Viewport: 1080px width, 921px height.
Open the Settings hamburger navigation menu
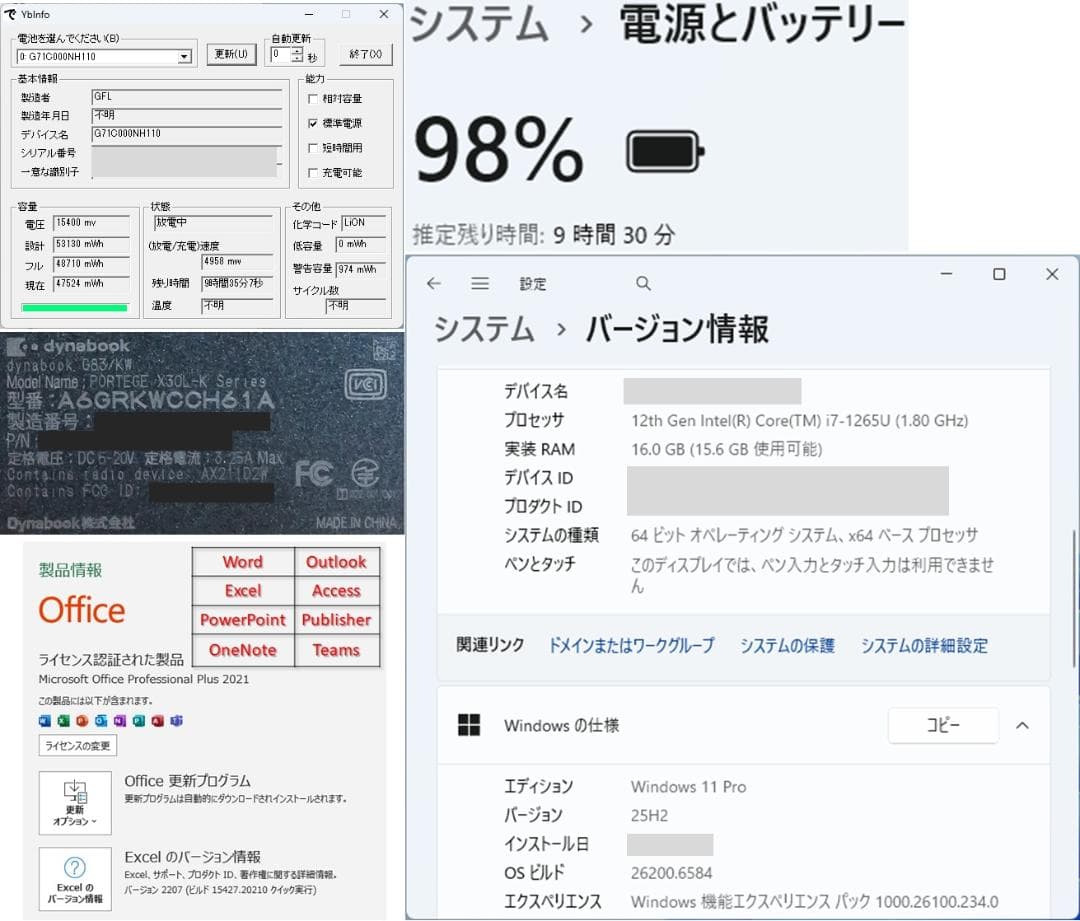479,284
